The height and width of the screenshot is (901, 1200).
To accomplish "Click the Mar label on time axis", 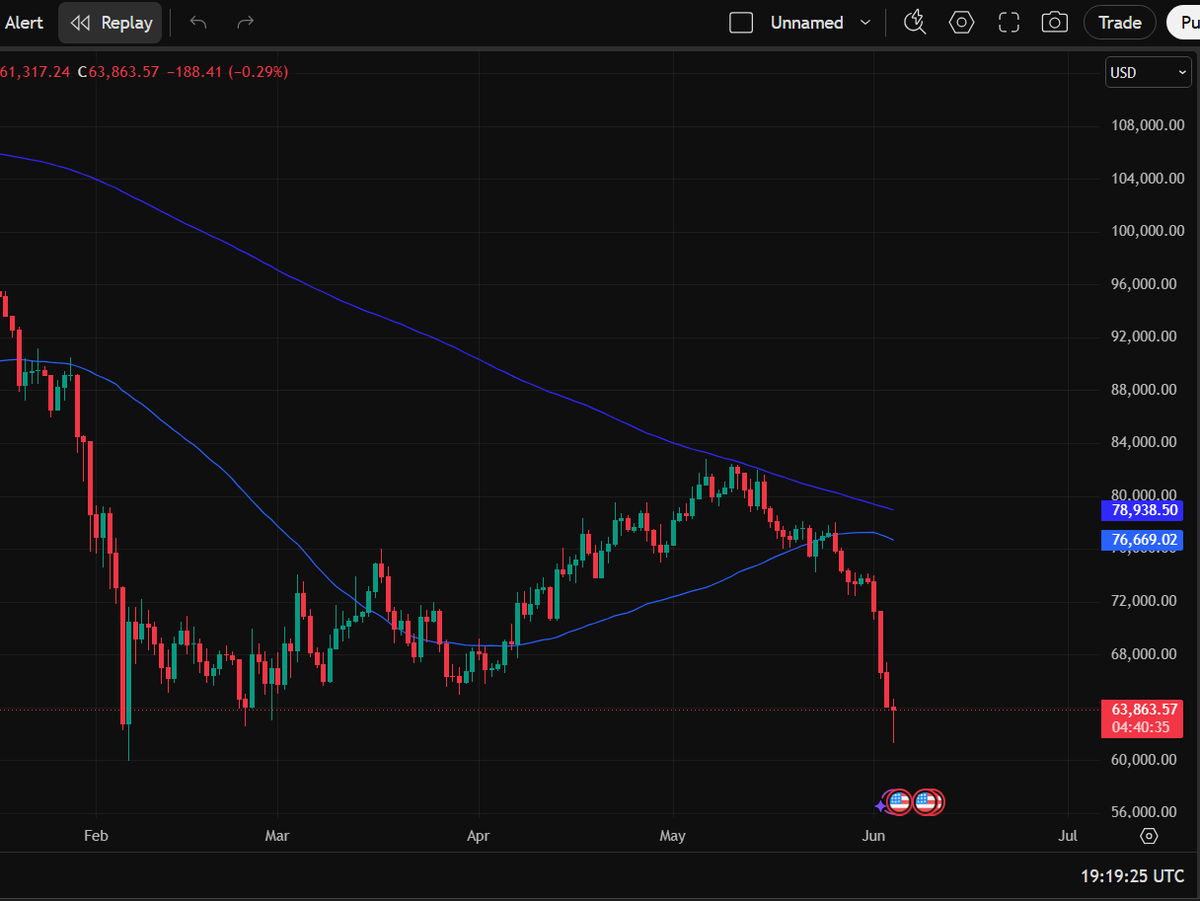I will click(x=277, y=836).
